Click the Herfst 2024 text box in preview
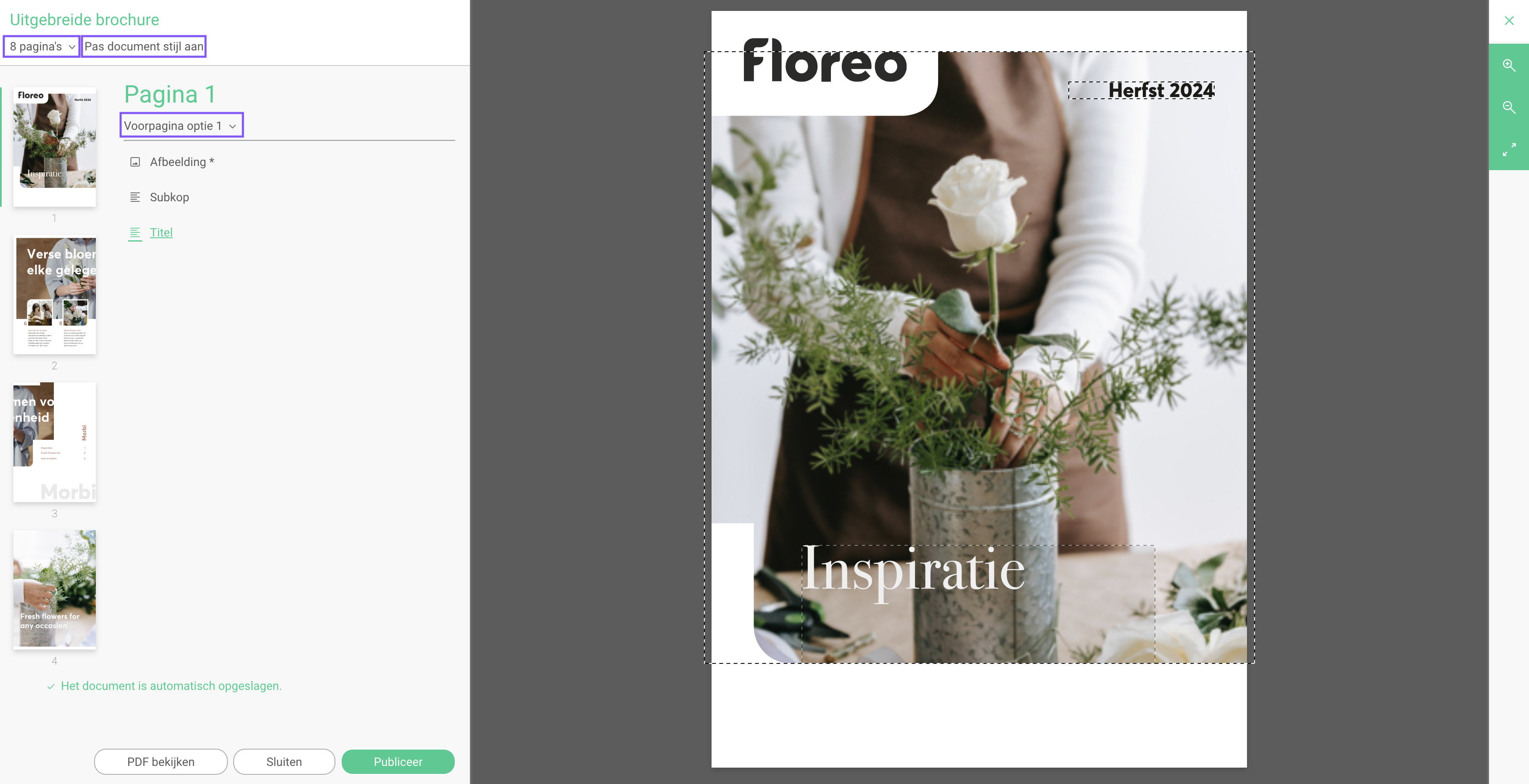 coord(1141,90)
